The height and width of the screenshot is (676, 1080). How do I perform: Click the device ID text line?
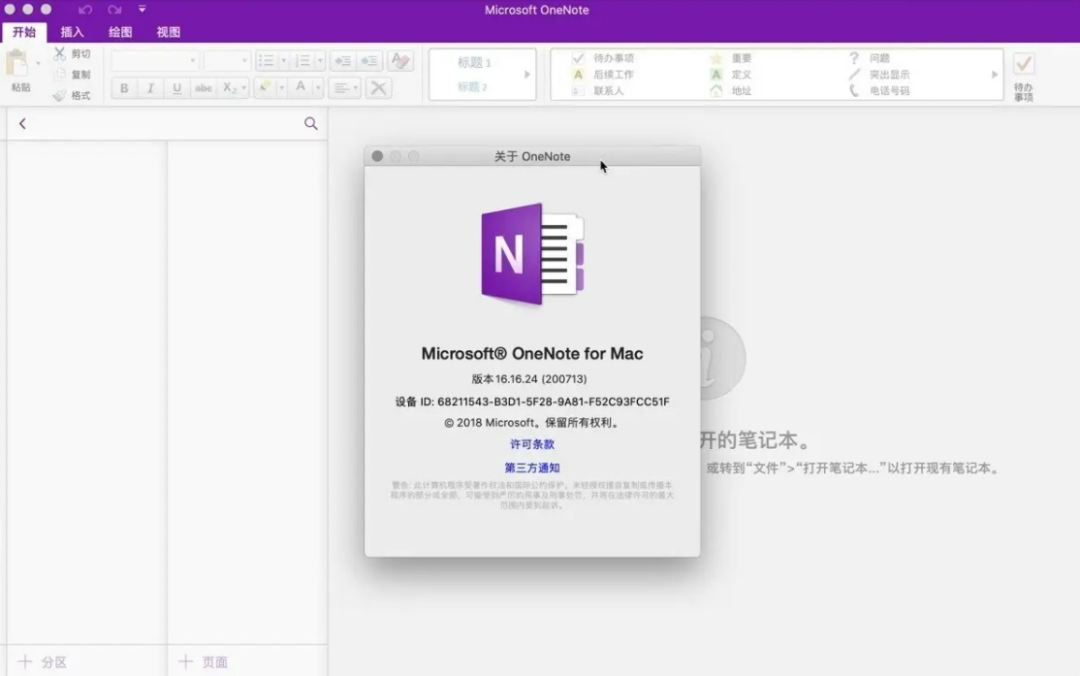point(532,402)
